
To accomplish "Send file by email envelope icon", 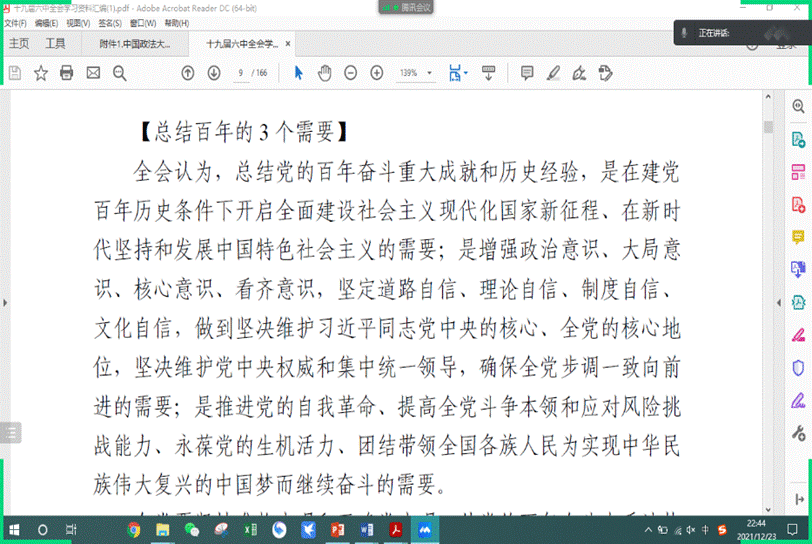I will [93, 73].
